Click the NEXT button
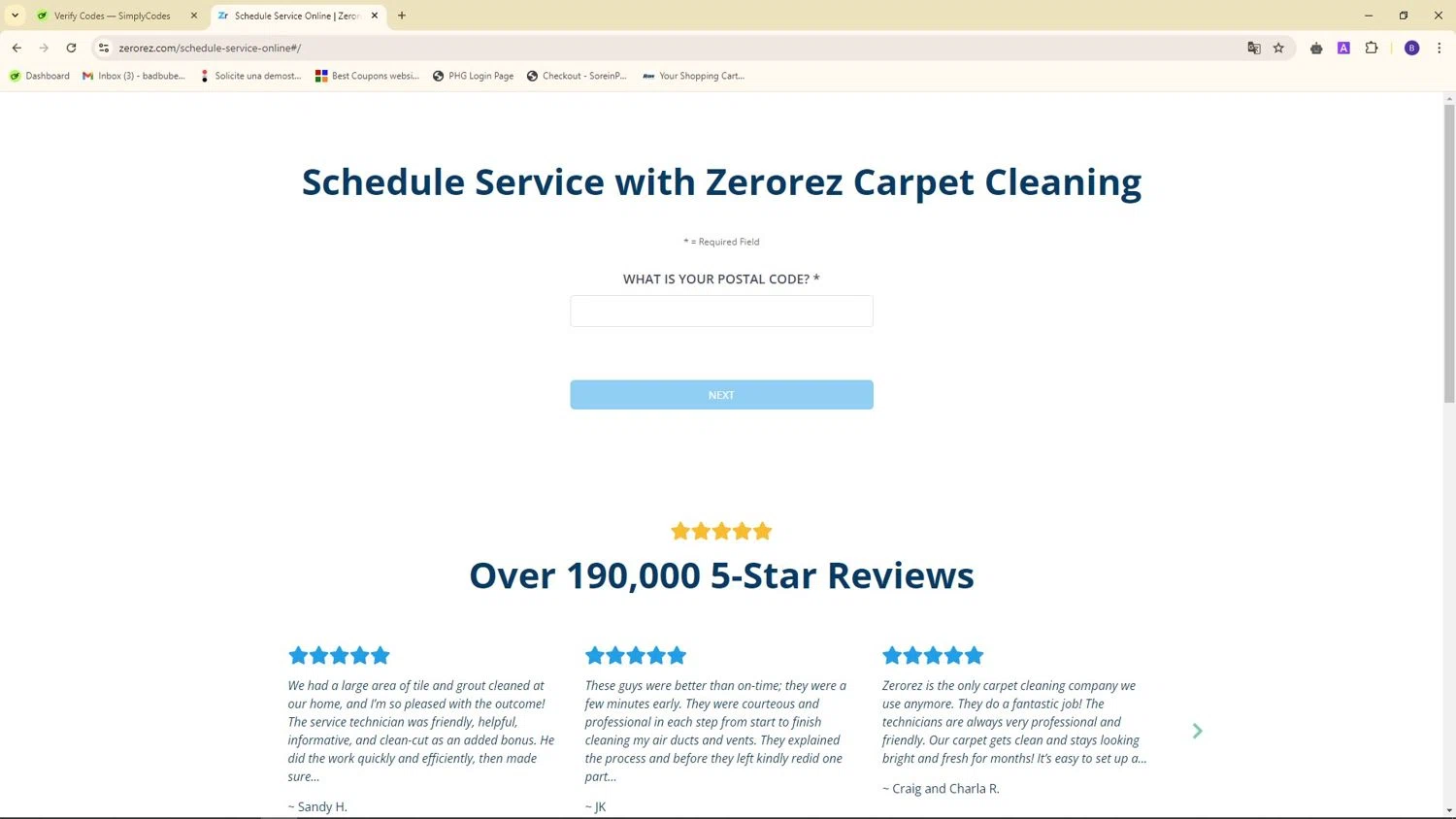Screen dimensions: 1456x819 (x=721, y=395)
